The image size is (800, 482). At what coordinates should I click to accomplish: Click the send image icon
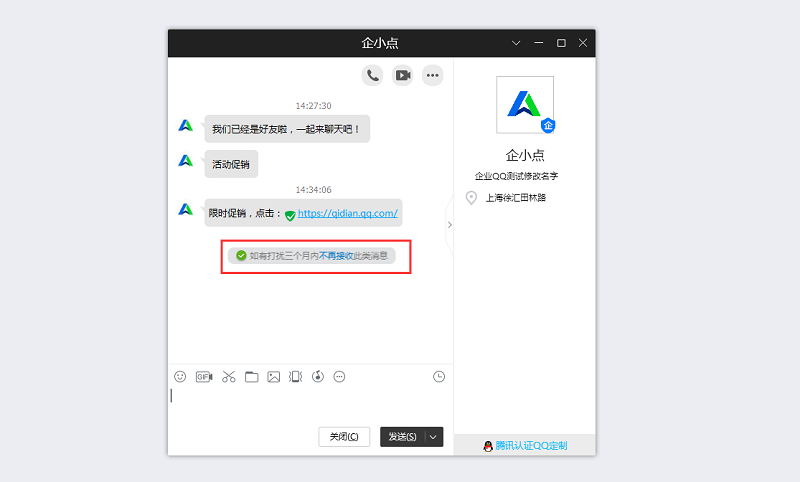(x=274, y=376)
